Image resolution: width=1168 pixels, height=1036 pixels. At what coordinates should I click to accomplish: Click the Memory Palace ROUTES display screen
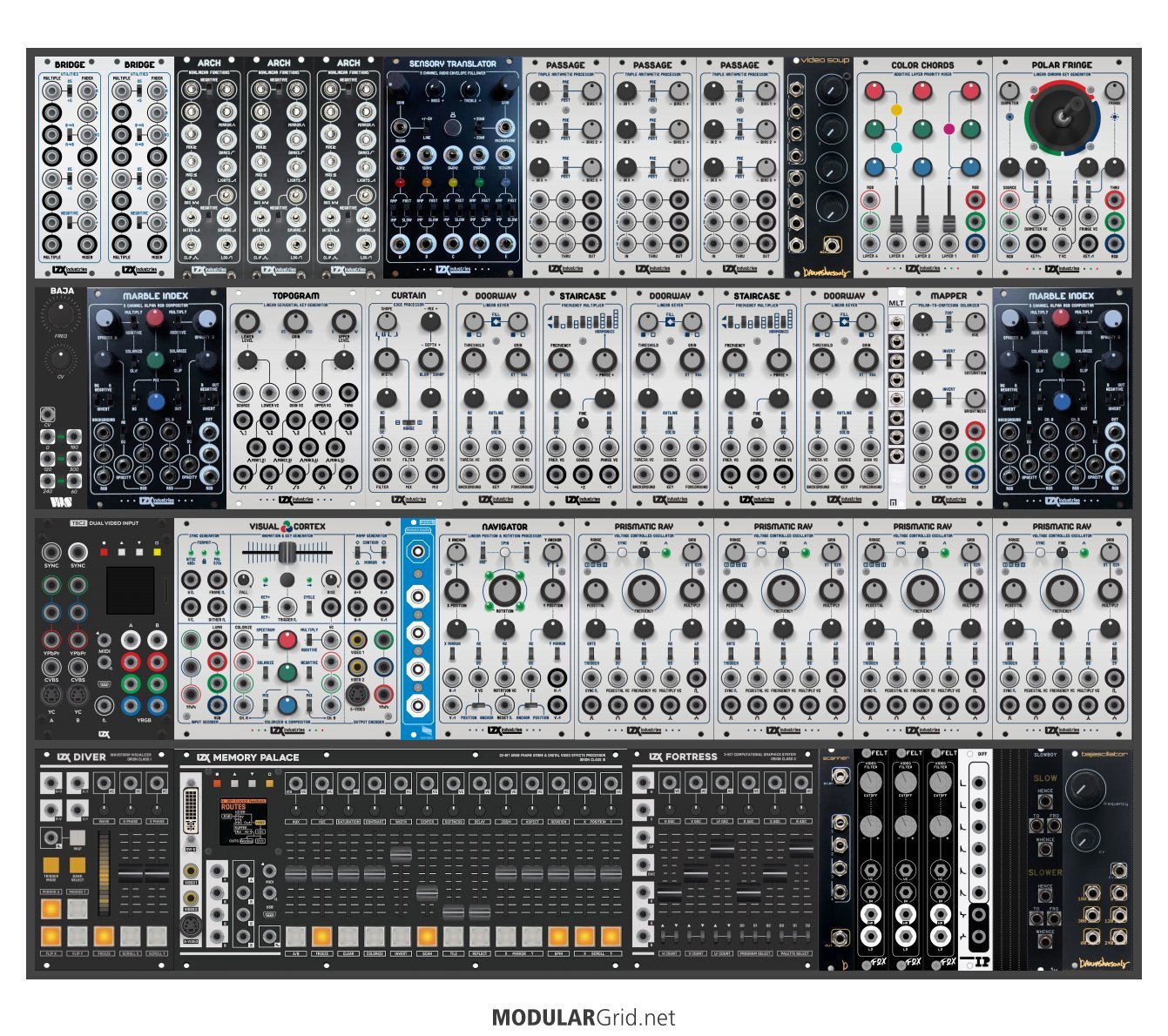(243, 821)
